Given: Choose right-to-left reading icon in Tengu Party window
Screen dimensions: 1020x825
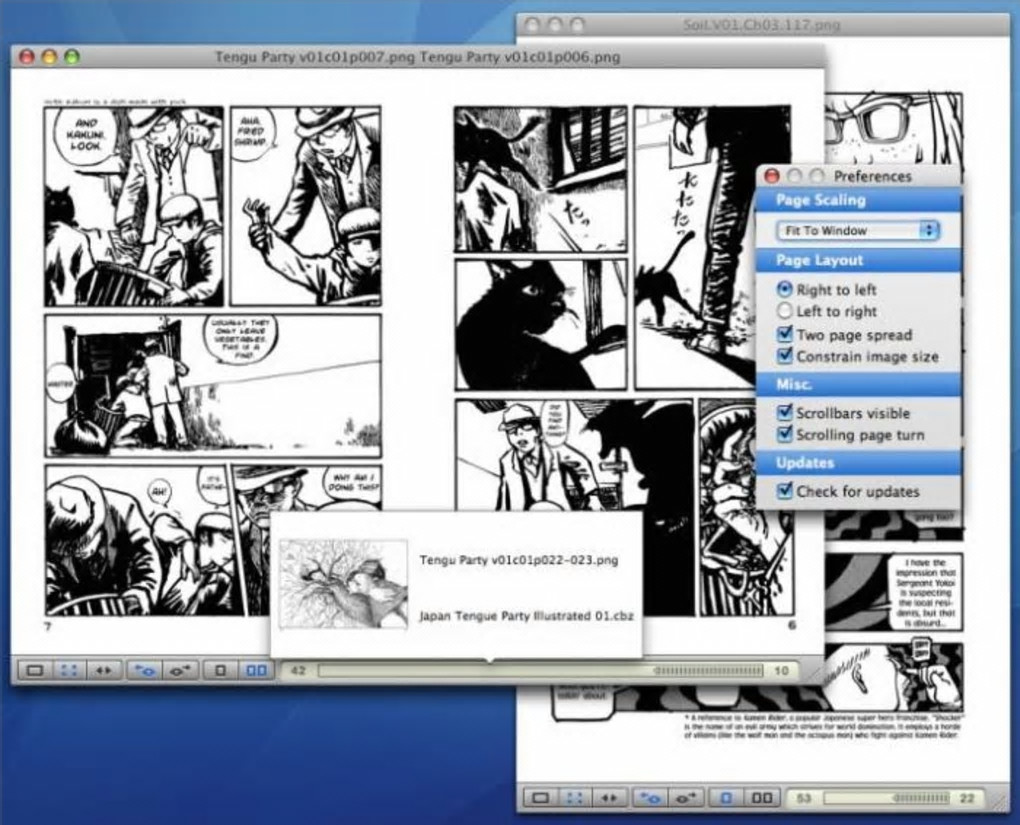Looking at the screenshot, I should pos(143,669).
